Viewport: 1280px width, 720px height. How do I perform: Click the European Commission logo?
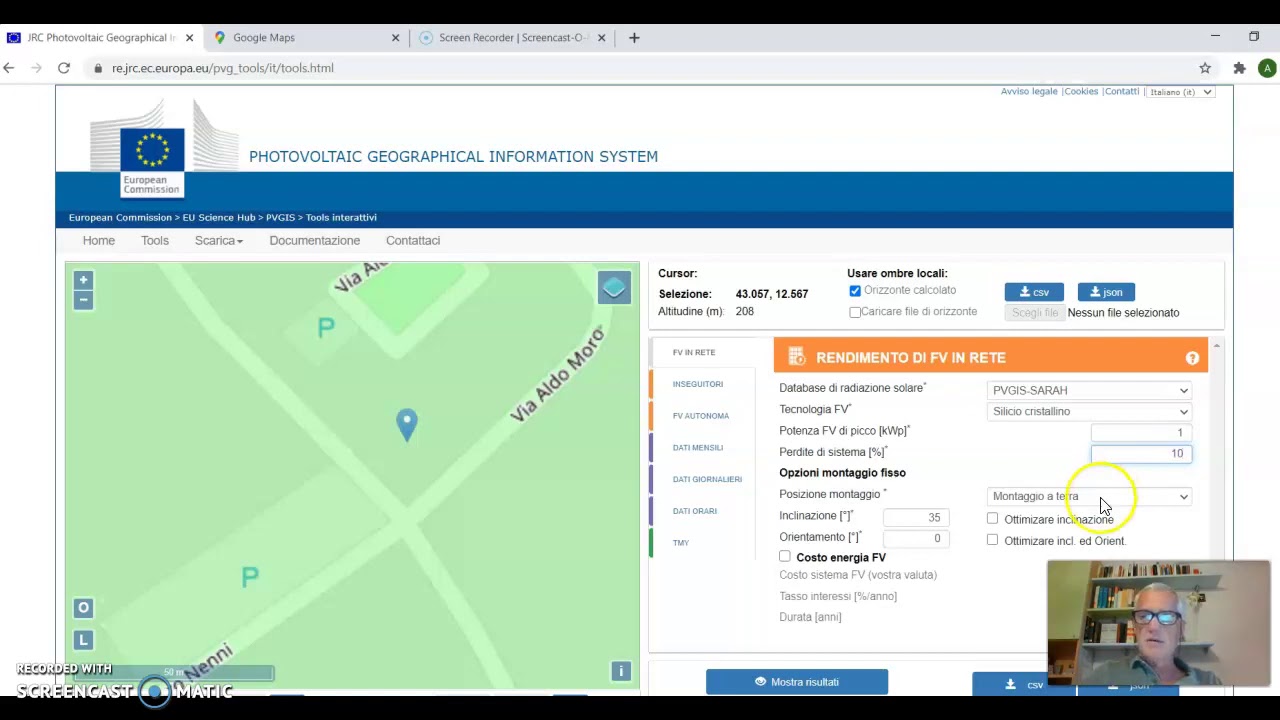click(152, 149)
